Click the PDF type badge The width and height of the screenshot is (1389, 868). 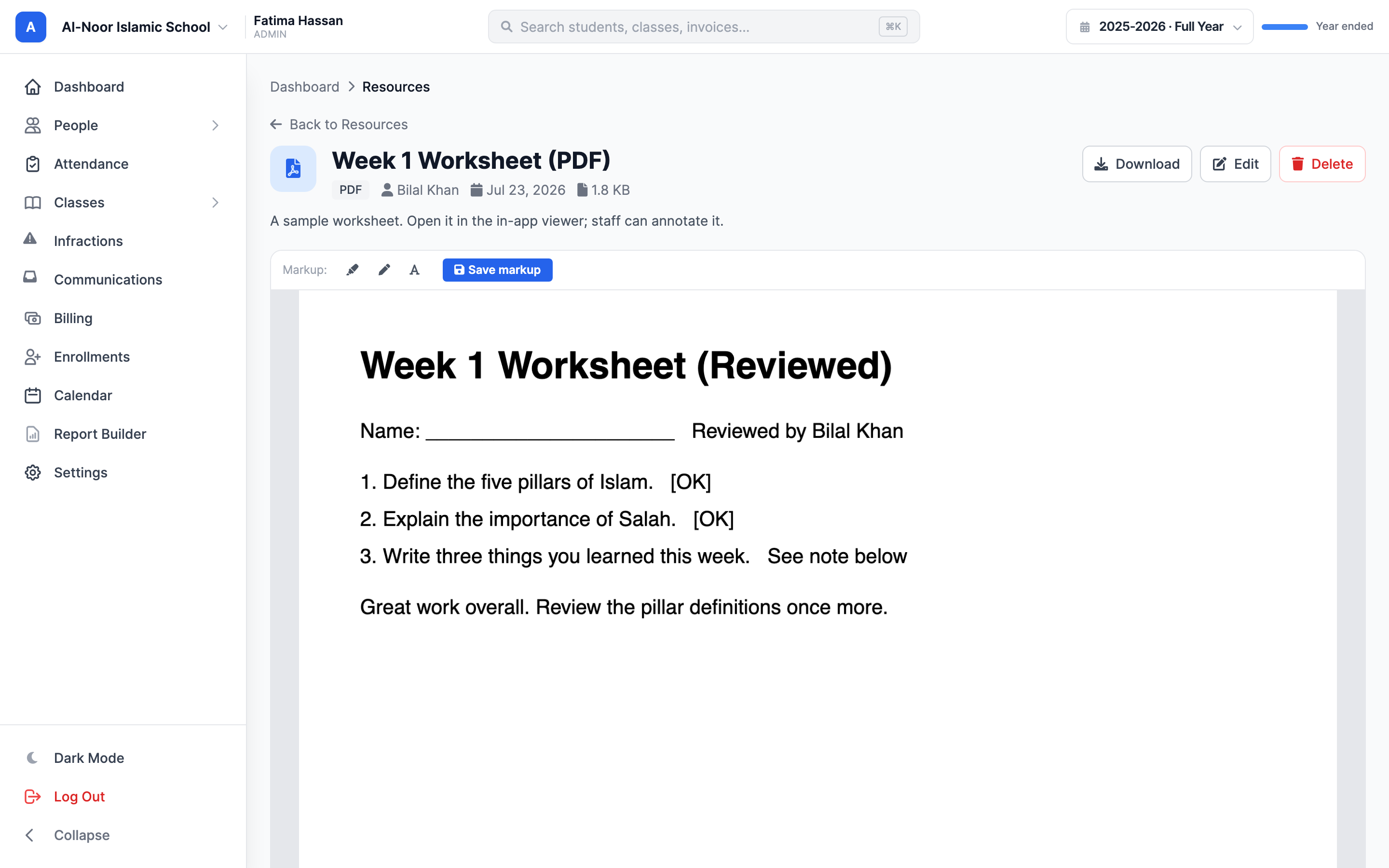350,190
